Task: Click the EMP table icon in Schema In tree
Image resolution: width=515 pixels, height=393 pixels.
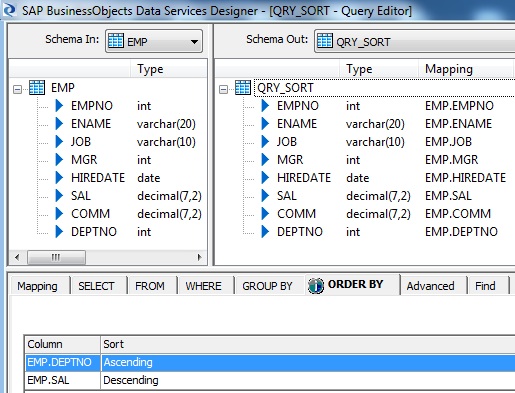Action: click(x=37, y=88)
